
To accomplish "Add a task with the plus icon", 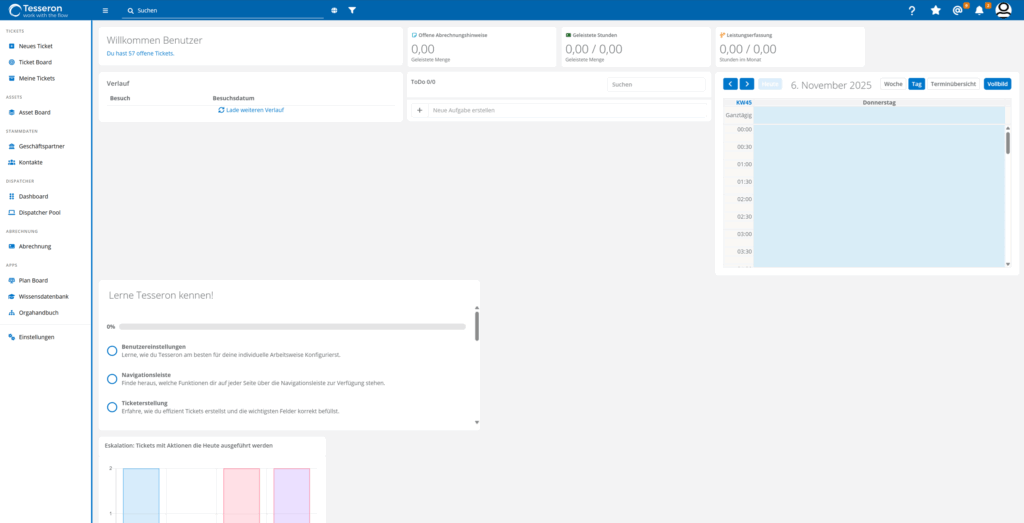I will point(419,110).
